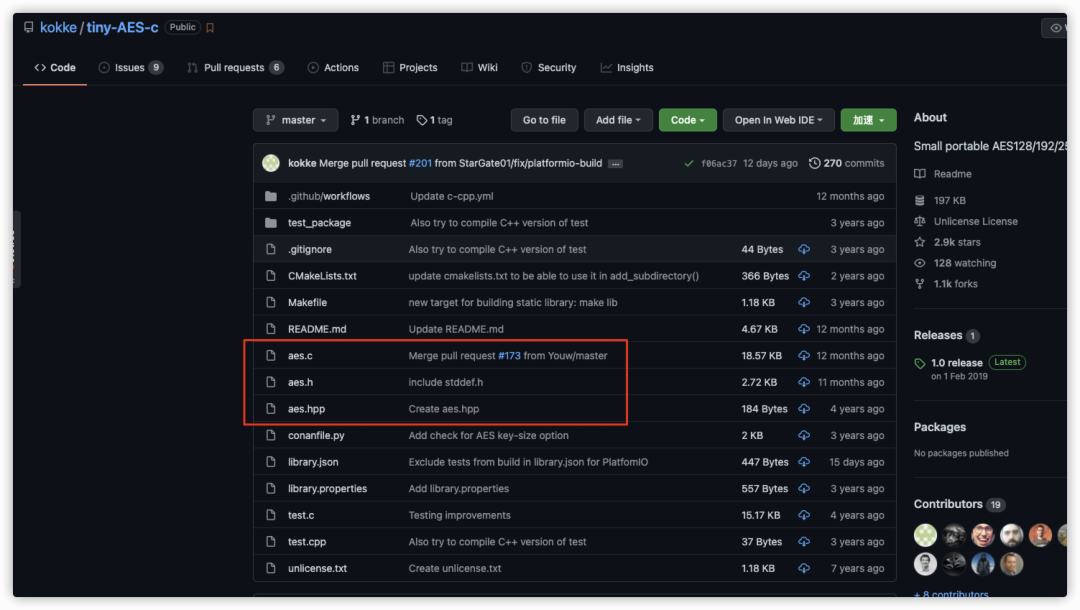
Task: Open the Makefile file
Action: 307,302
